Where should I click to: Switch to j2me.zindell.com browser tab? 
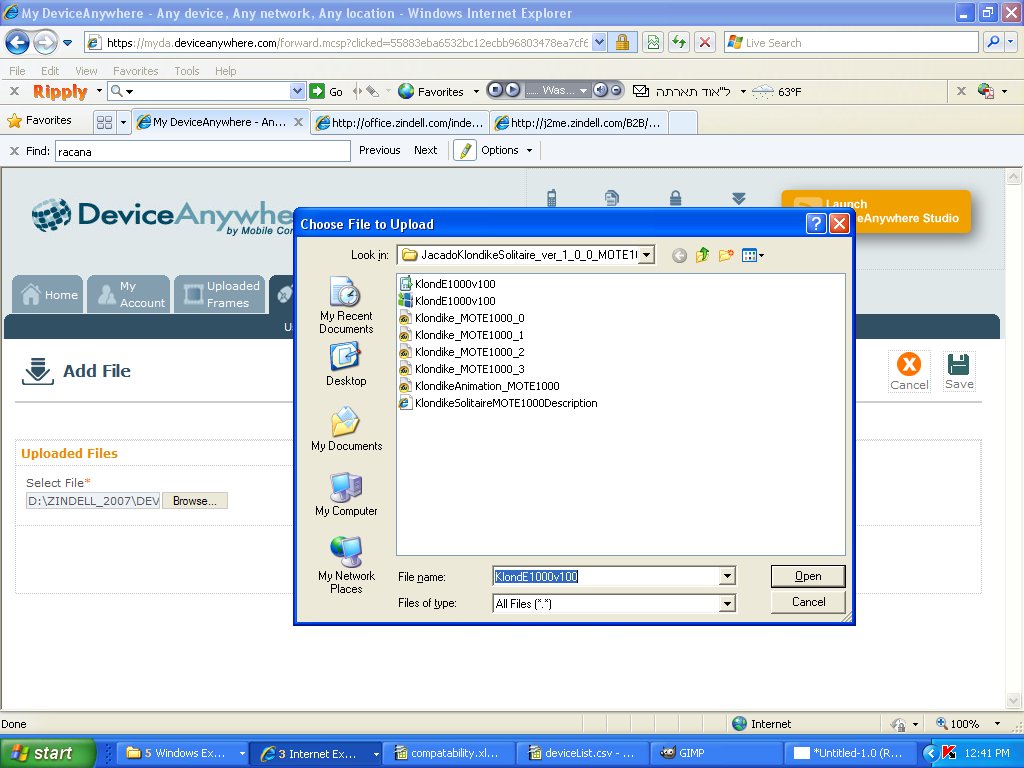click(x=579, y=123)
